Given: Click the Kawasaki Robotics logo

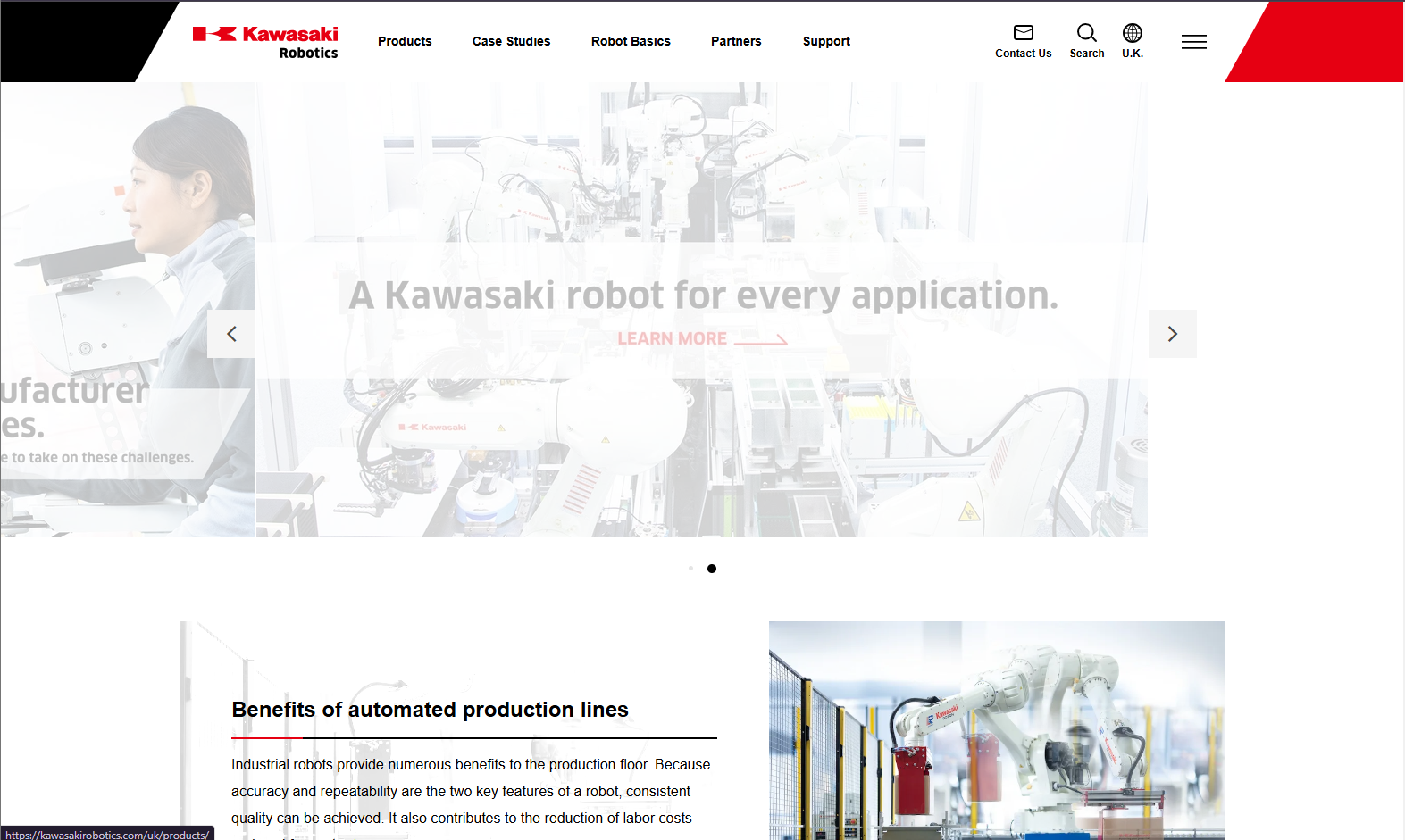Looking at the screenshot, I should coord(265,42).
